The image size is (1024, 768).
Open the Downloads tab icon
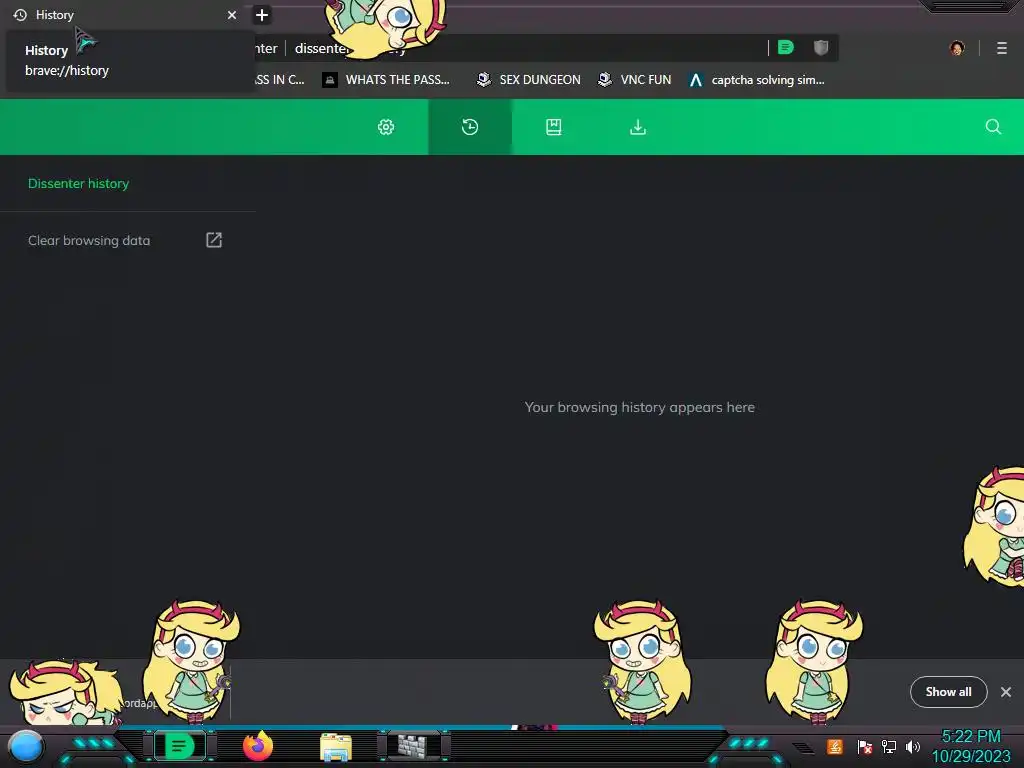point(638,127)
